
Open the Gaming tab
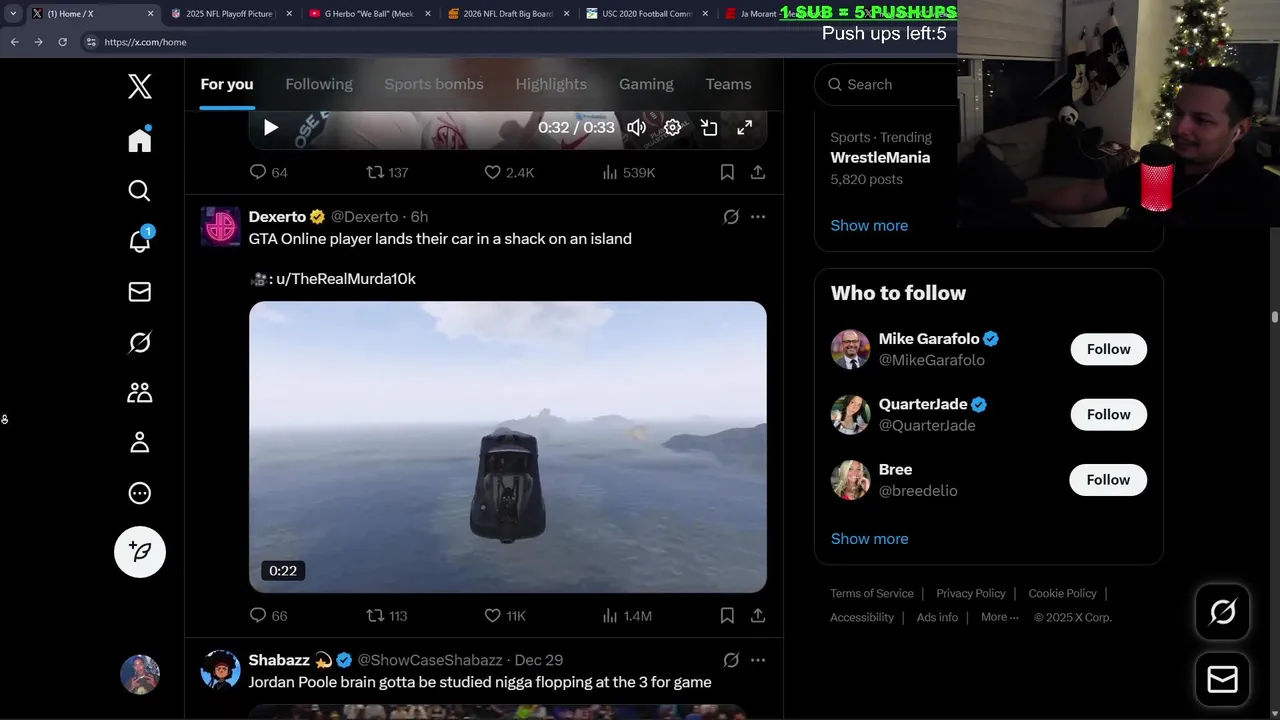646,84
